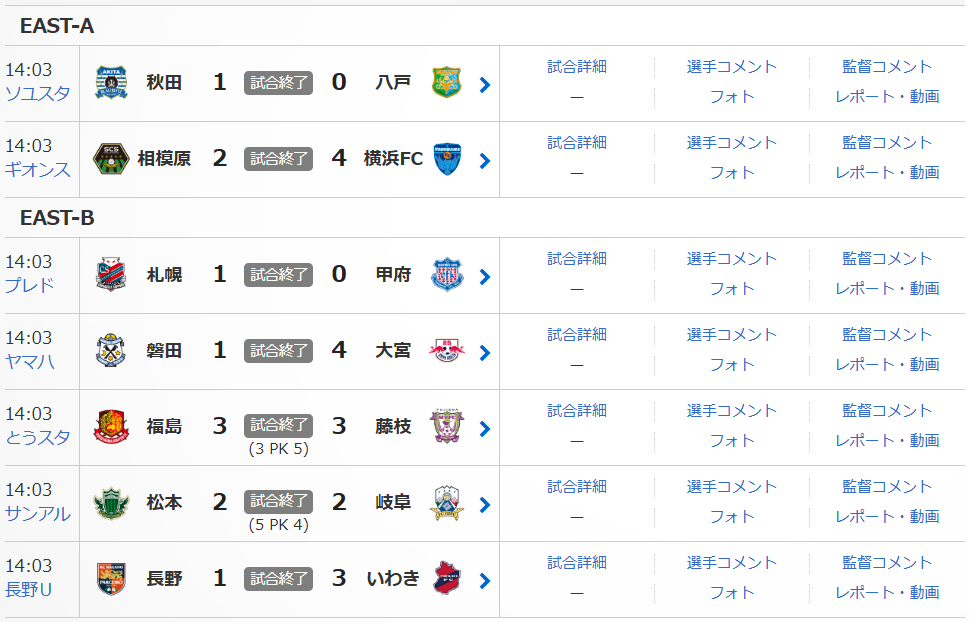Screen dimensions: 969x622
Task: Click the Fukushima team crest icon
Action: point(111,426)
